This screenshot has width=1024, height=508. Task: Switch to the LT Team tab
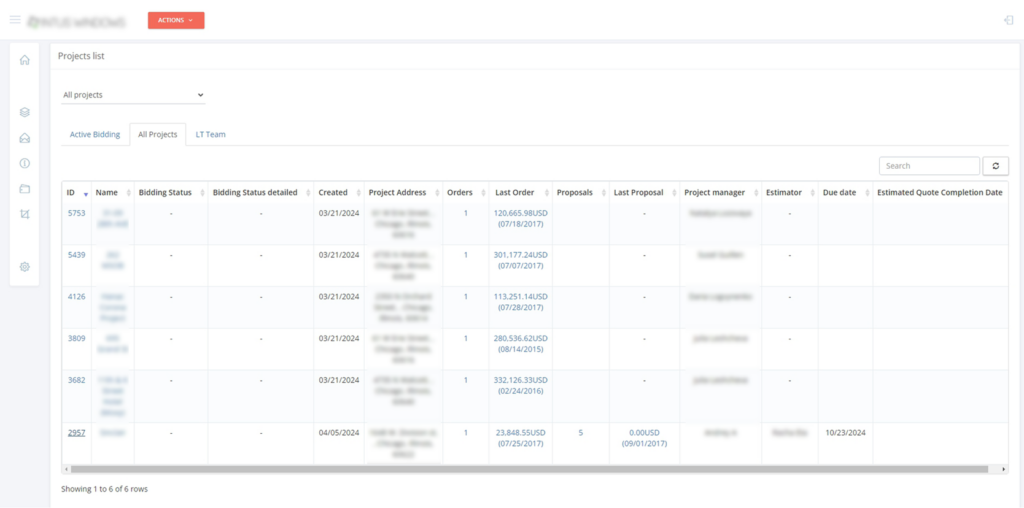[x=210, y=134]
